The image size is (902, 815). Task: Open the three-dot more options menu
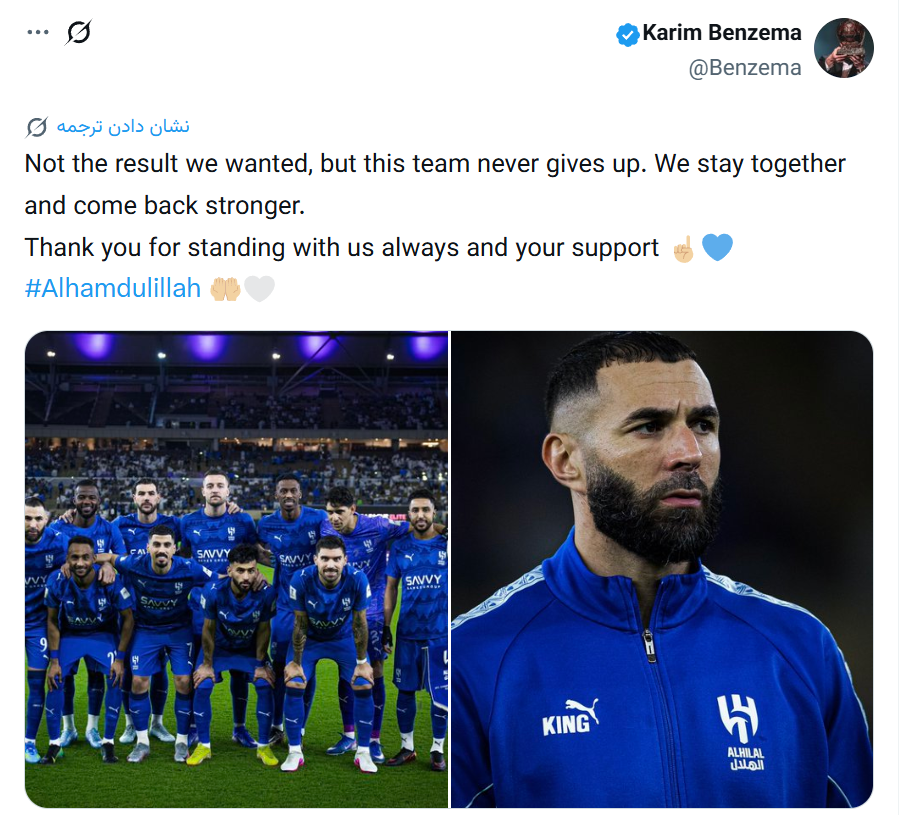[x=38, y=32]
